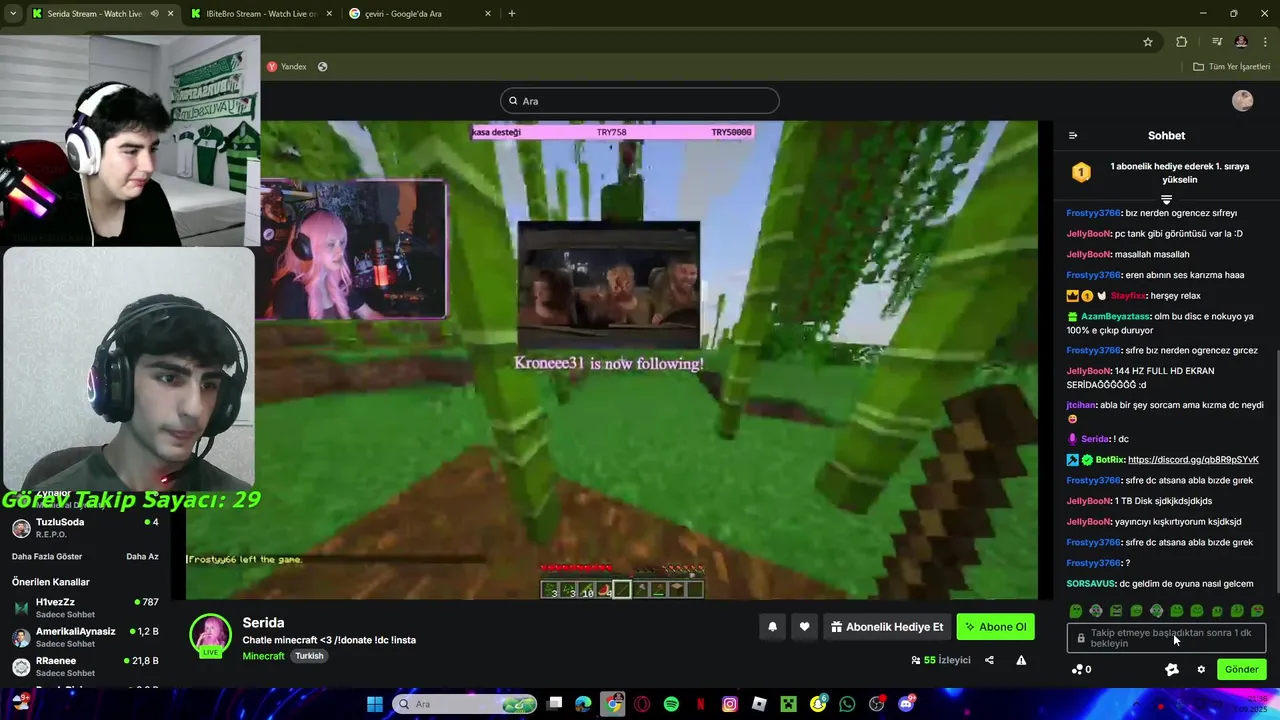Open RRaenee recommended channel

pos(85,666)
